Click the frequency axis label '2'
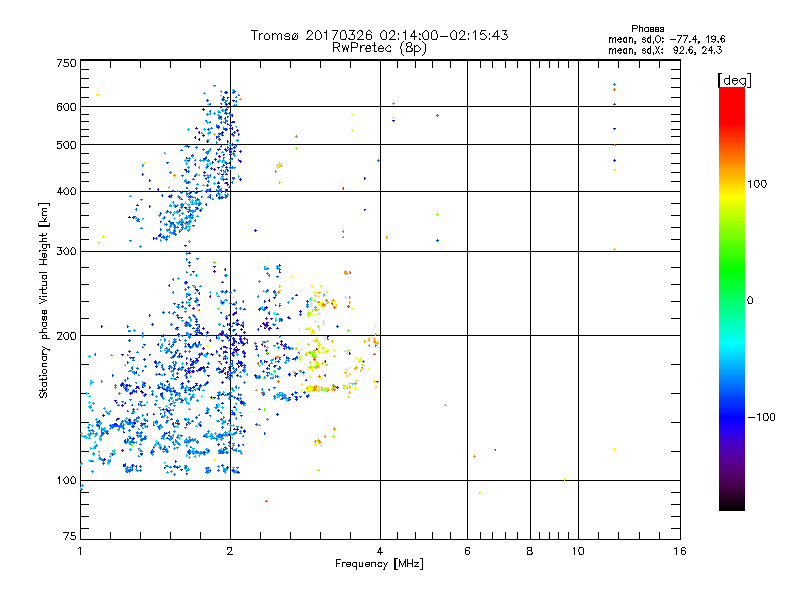Image resolution: width=800 pixels, height=600 pixels. pyautogui.click(x=230, y=551)
